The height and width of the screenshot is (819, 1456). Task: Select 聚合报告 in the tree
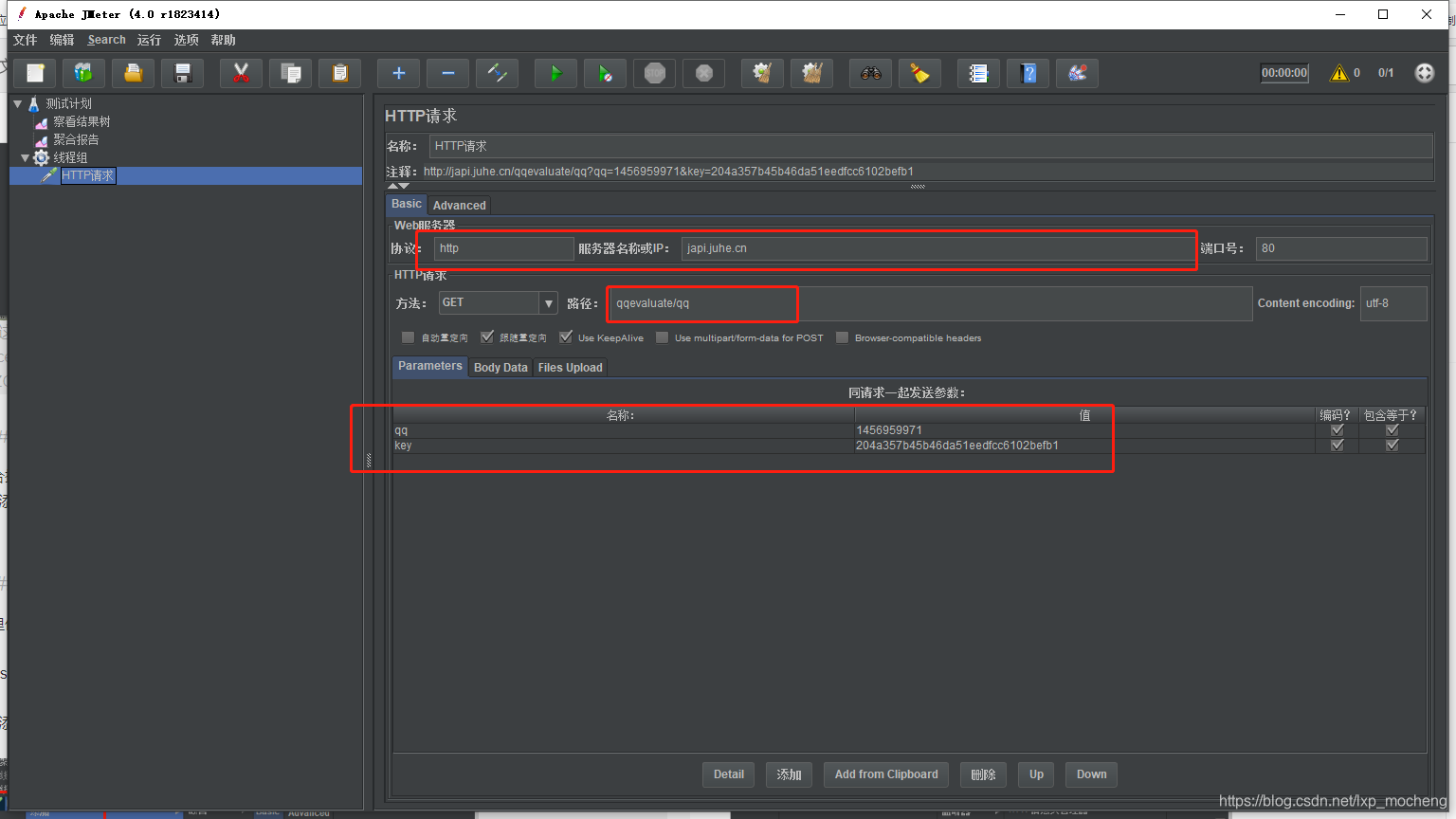76,139
